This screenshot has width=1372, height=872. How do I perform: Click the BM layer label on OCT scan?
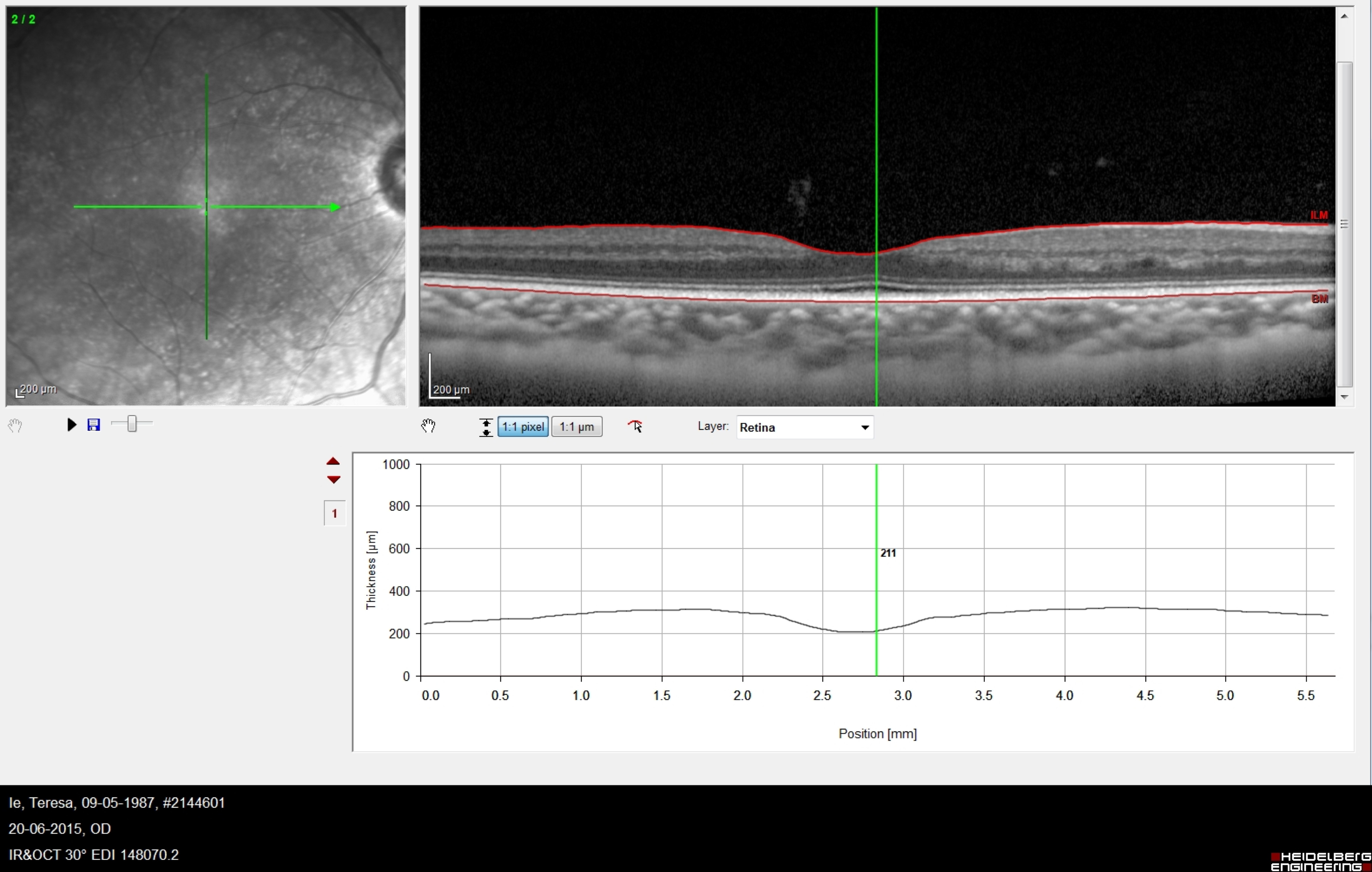(x=1319, y=299)
